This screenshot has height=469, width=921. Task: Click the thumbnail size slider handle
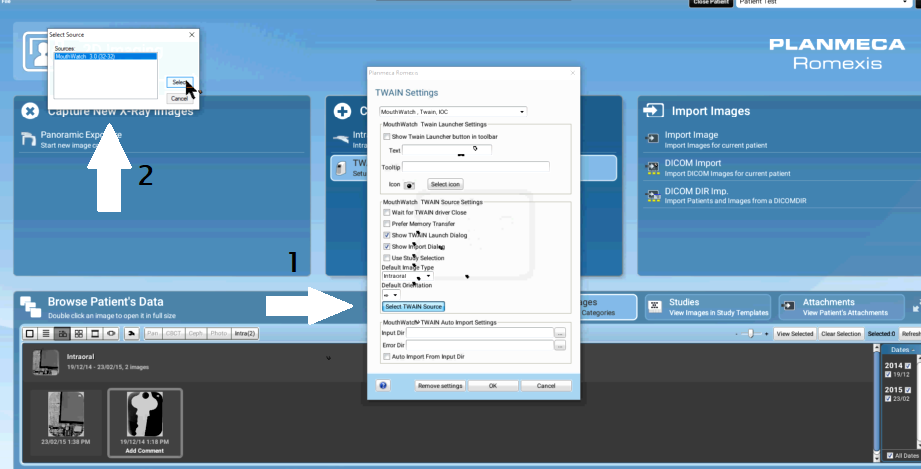pyautogui.click(x=751, y=334)
